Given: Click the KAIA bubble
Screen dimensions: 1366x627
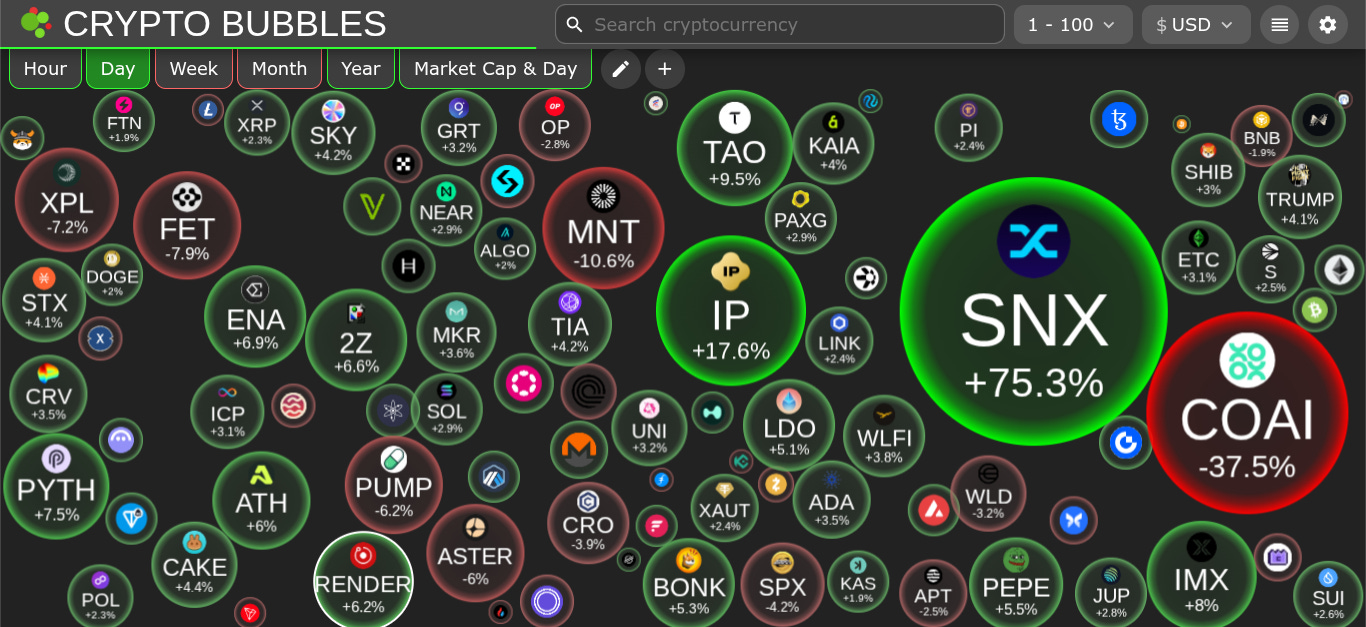Looking at the screenshot, I should click(x=834, y=143).
